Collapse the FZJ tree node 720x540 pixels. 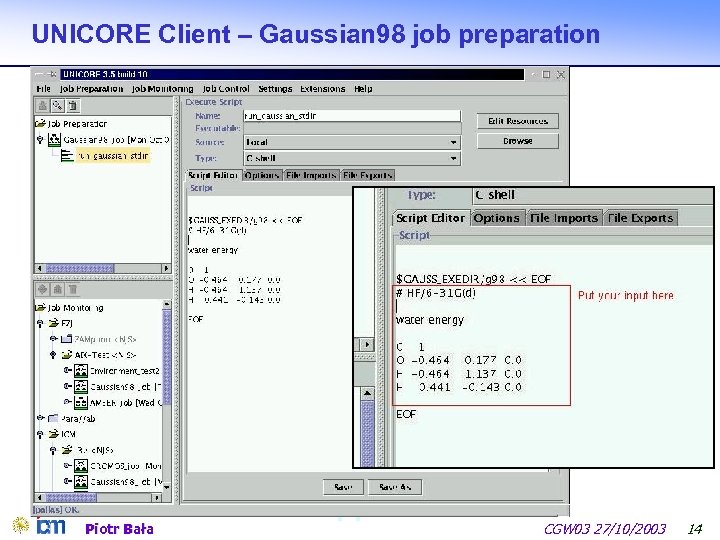pos(40,323)
